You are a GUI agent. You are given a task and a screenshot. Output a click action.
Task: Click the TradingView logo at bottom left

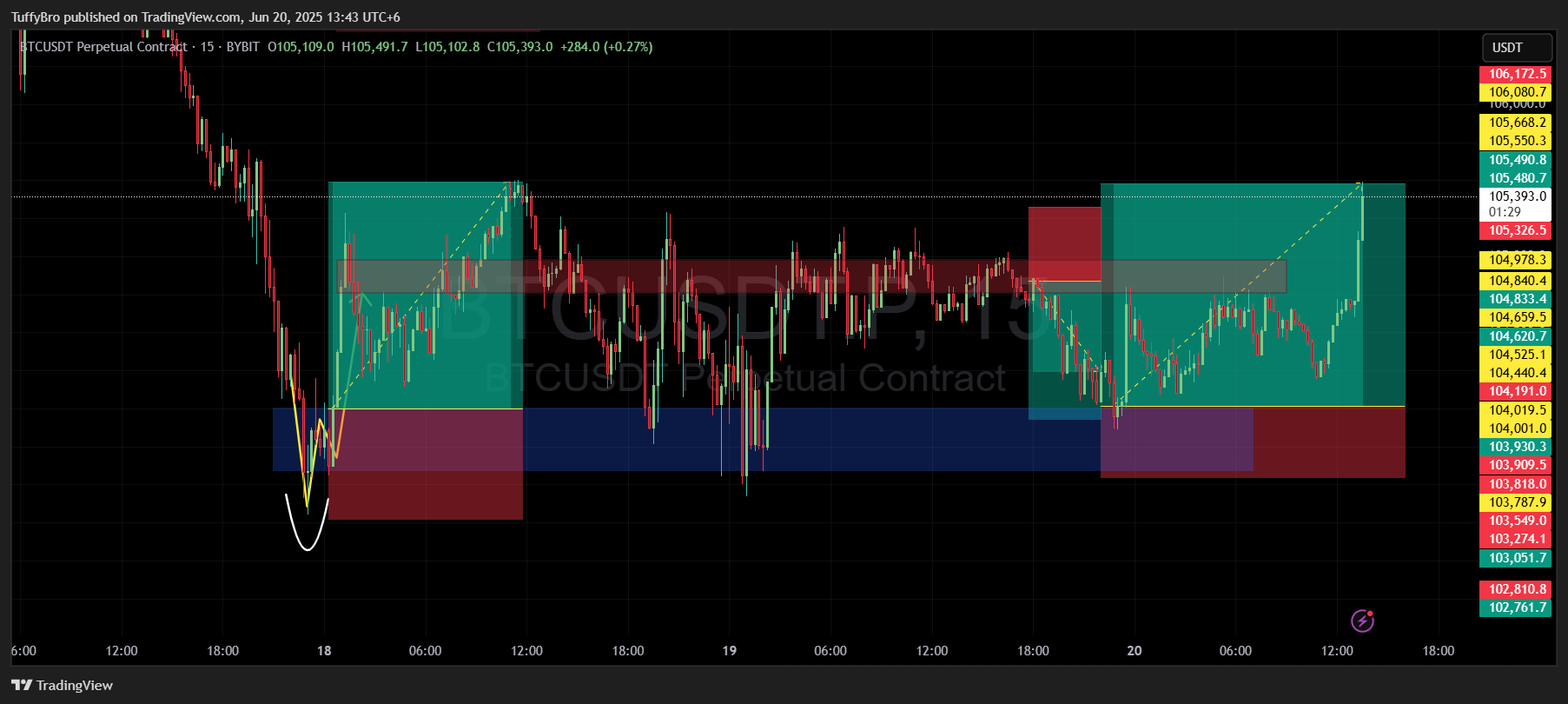pos(63,685)
